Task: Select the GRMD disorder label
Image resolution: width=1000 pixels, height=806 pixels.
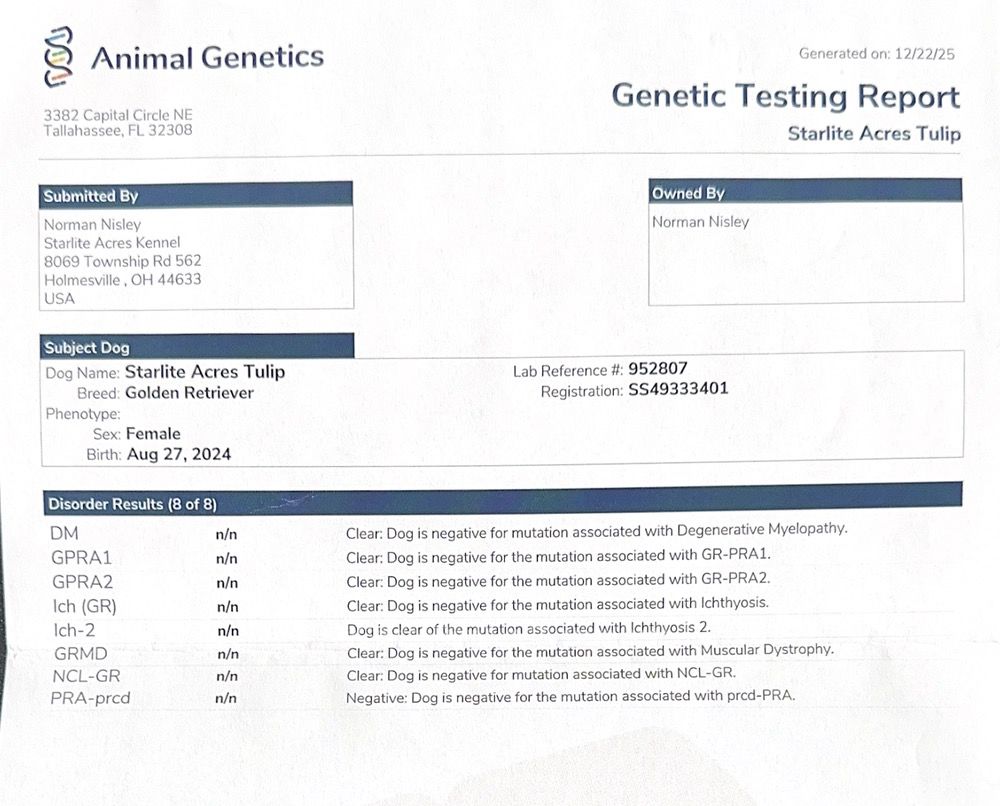Action: pos(78,654)
